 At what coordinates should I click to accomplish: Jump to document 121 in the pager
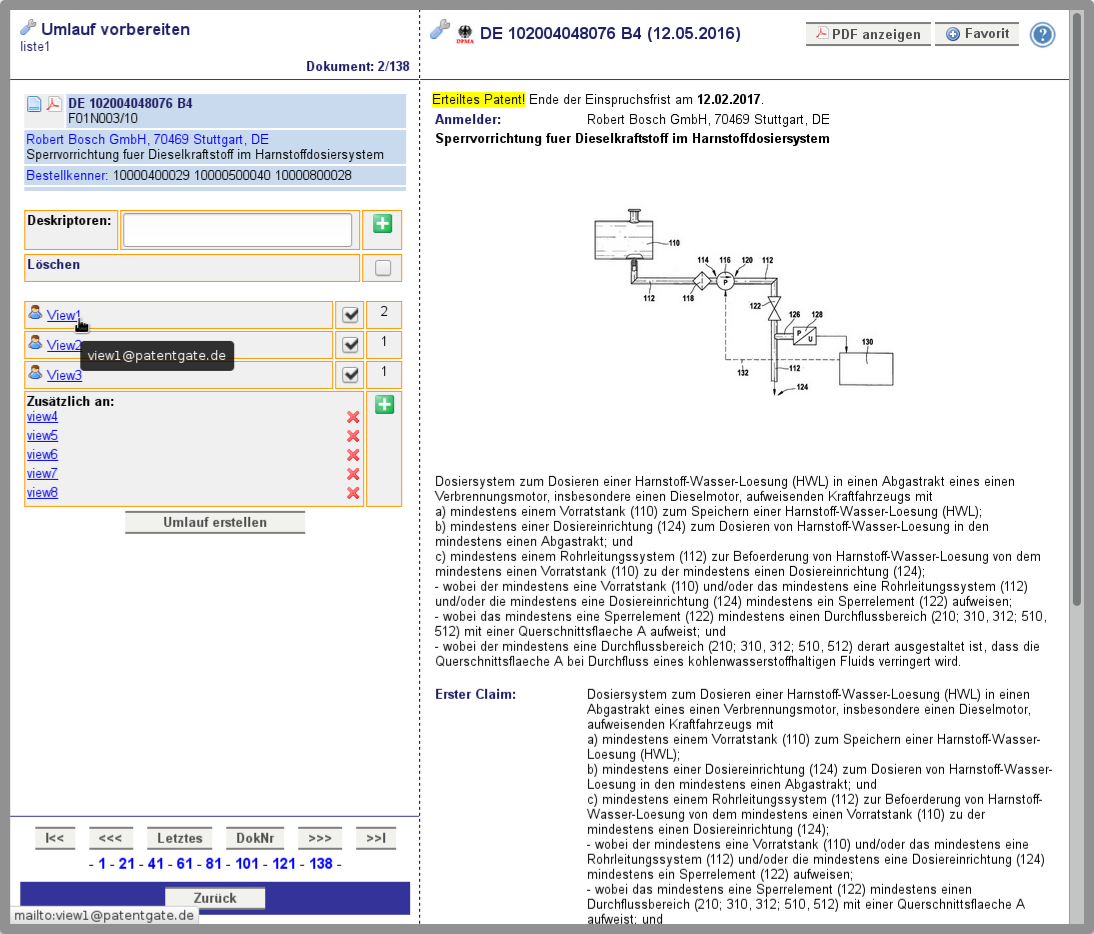tap(284, 864)
